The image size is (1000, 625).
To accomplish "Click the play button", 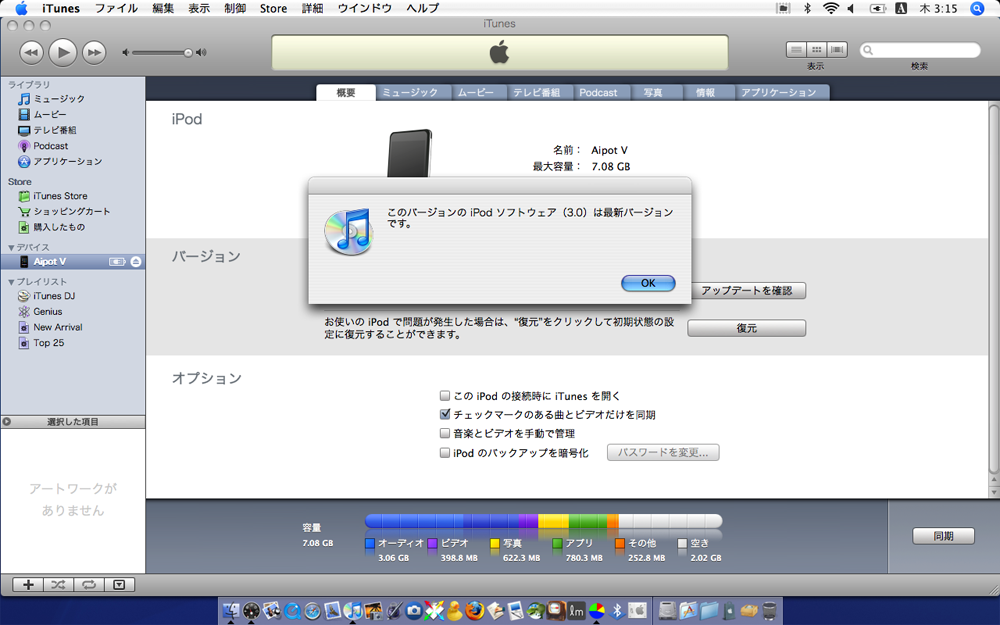I will pos(62,52).
